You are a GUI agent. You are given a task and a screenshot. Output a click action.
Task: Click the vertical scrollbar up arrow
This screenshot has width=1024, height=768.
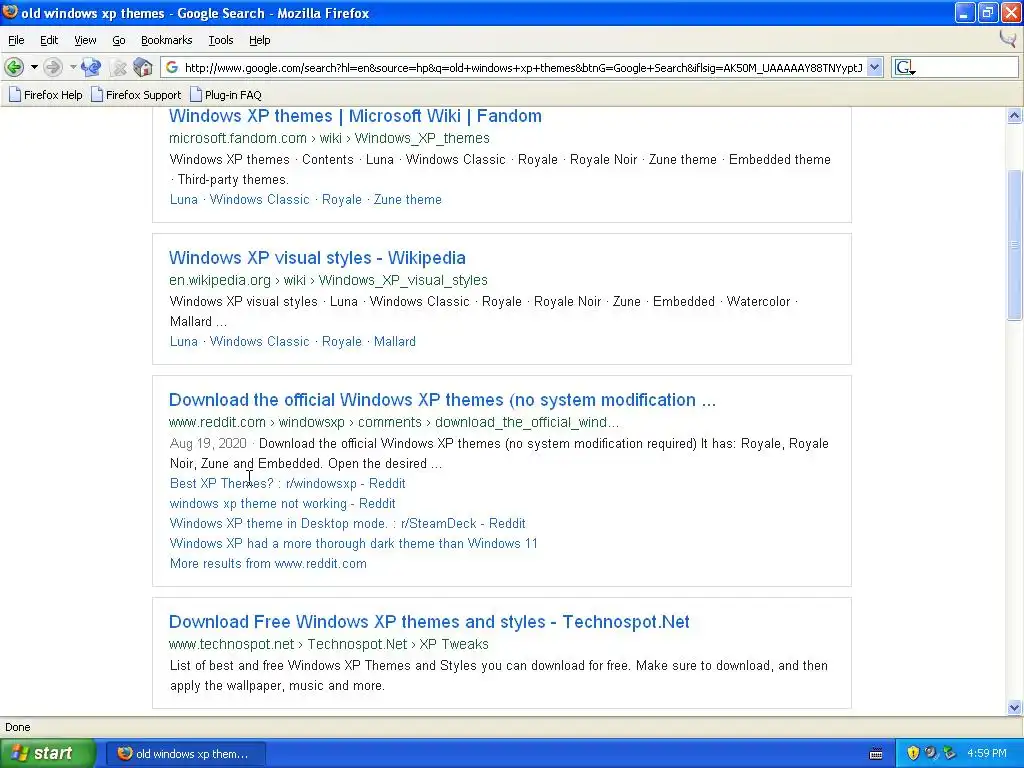[x=1014, y=116]
